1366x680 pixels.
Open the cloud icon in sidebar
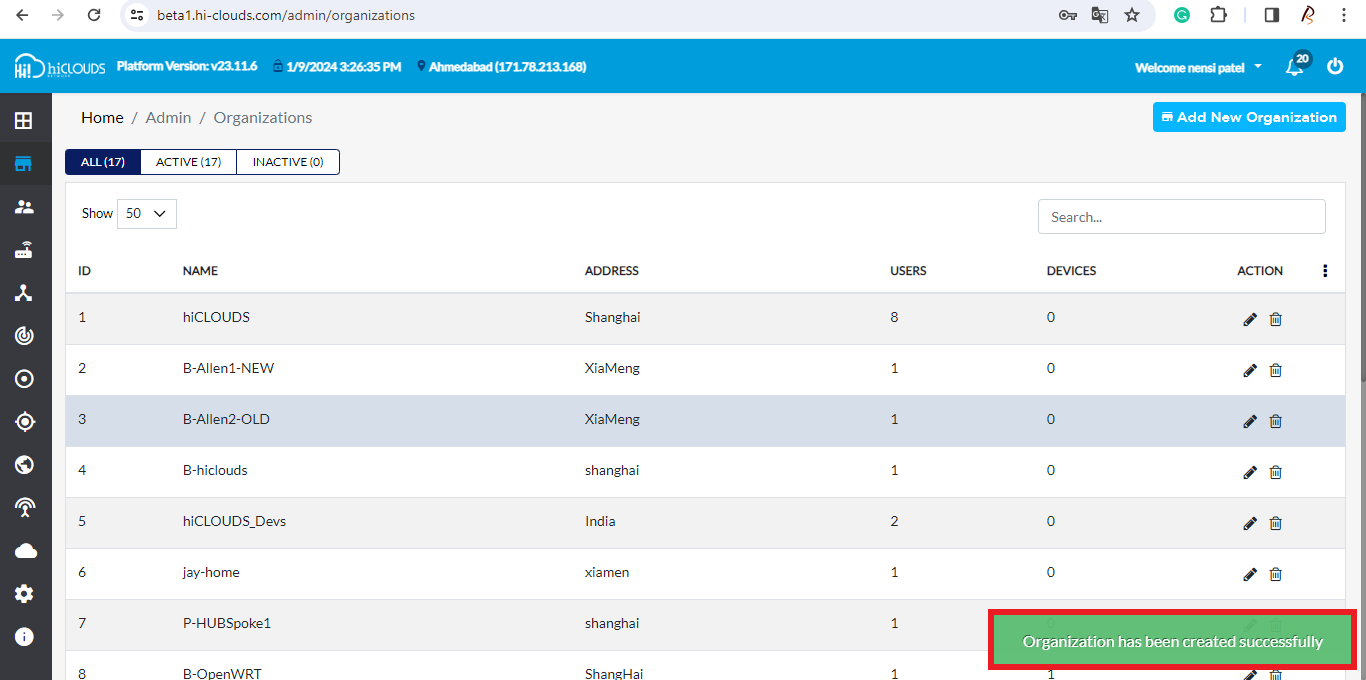point(25,551)
